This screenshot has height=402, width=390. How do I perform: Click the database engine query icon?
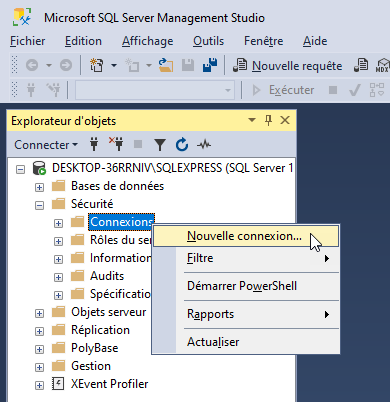pos(361,65)
